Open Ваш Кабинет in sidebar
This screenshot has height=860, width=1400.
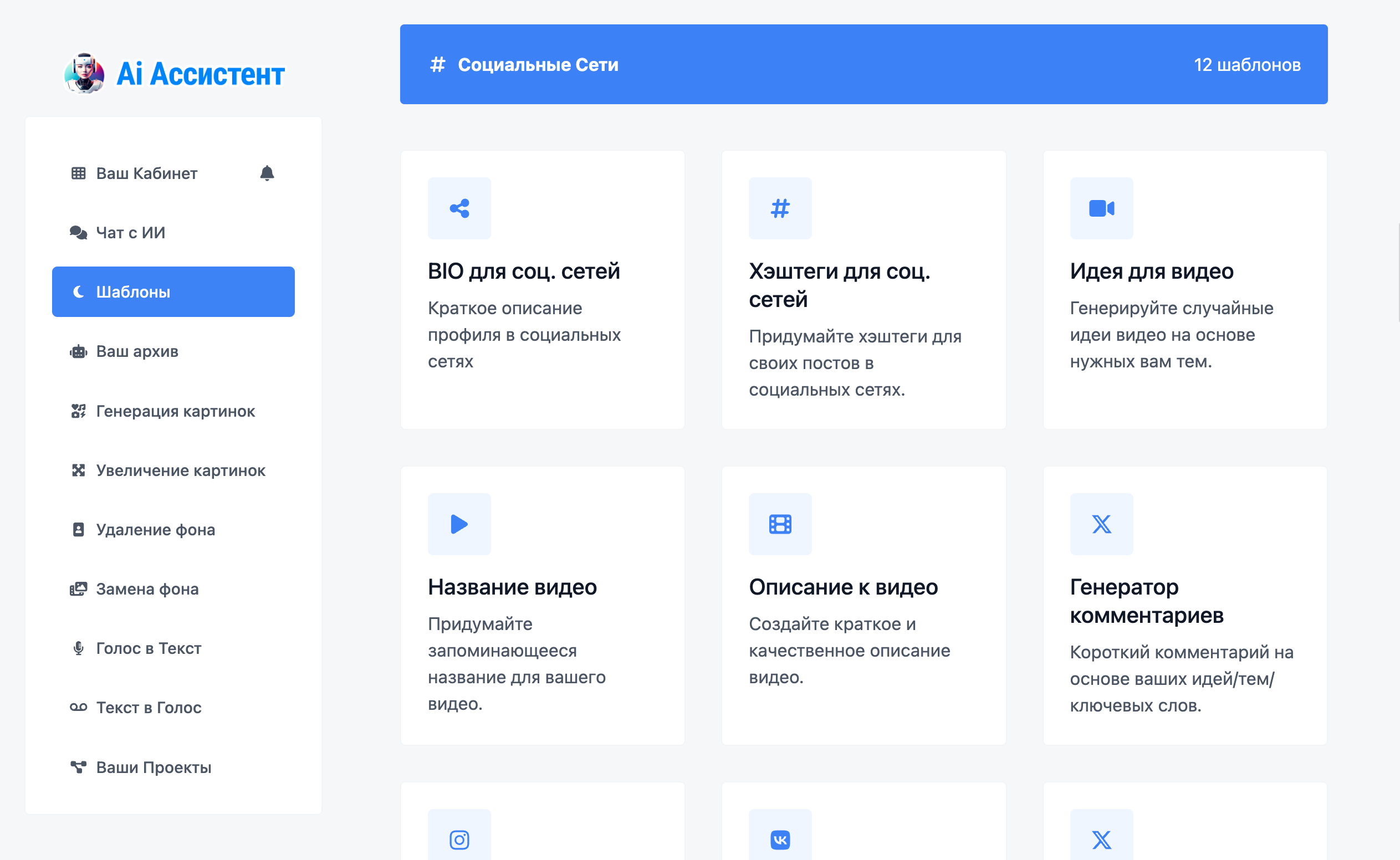(x=146, y=173)
